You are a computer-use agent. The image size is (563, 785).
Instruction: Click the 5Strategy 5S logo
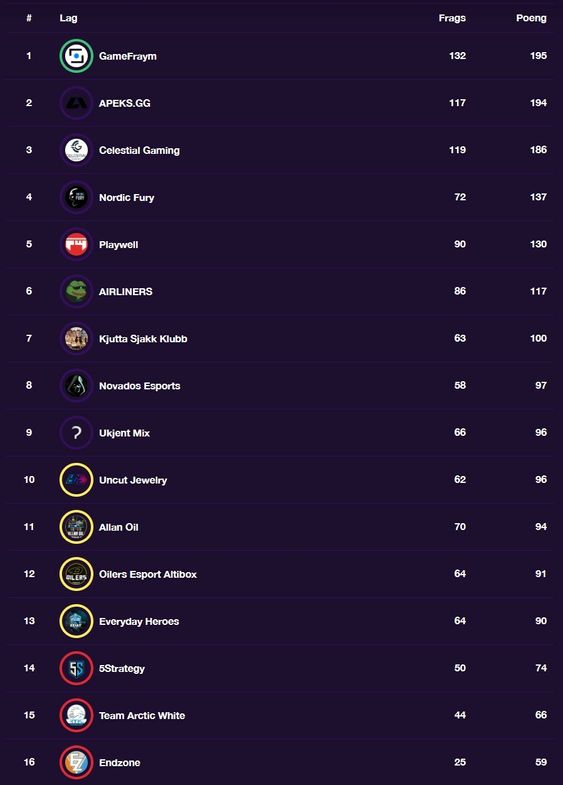76,668
